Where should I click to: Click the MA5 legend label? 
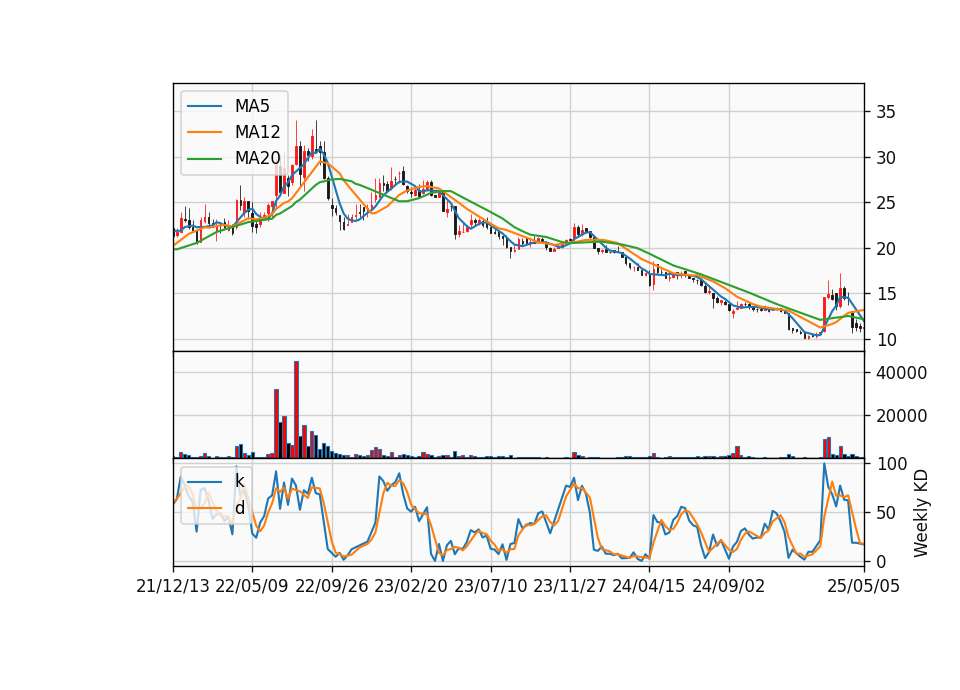point(252,106)
